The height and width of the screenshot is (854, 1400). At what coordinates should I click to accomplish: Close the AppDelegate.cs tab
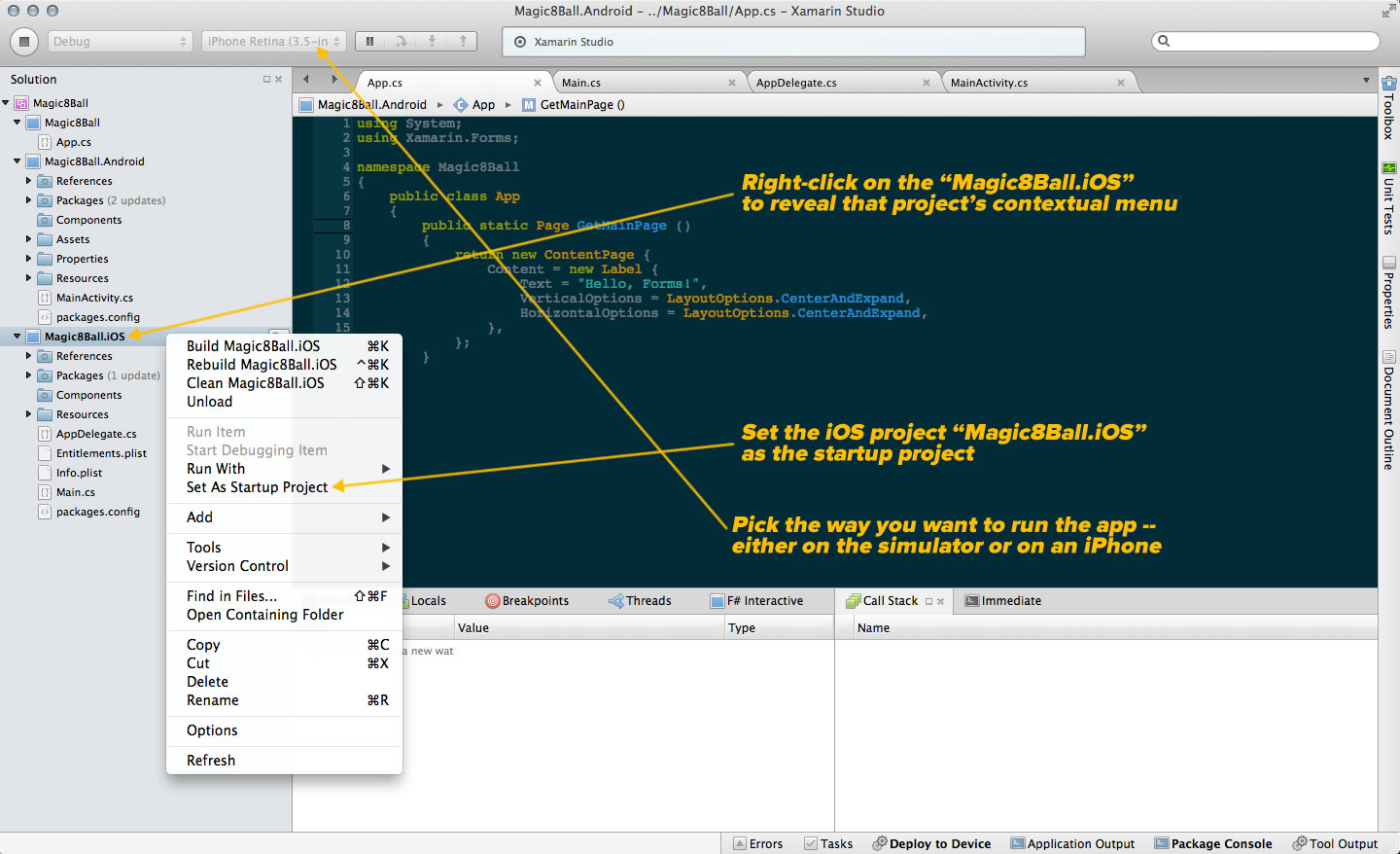[927, 83]
